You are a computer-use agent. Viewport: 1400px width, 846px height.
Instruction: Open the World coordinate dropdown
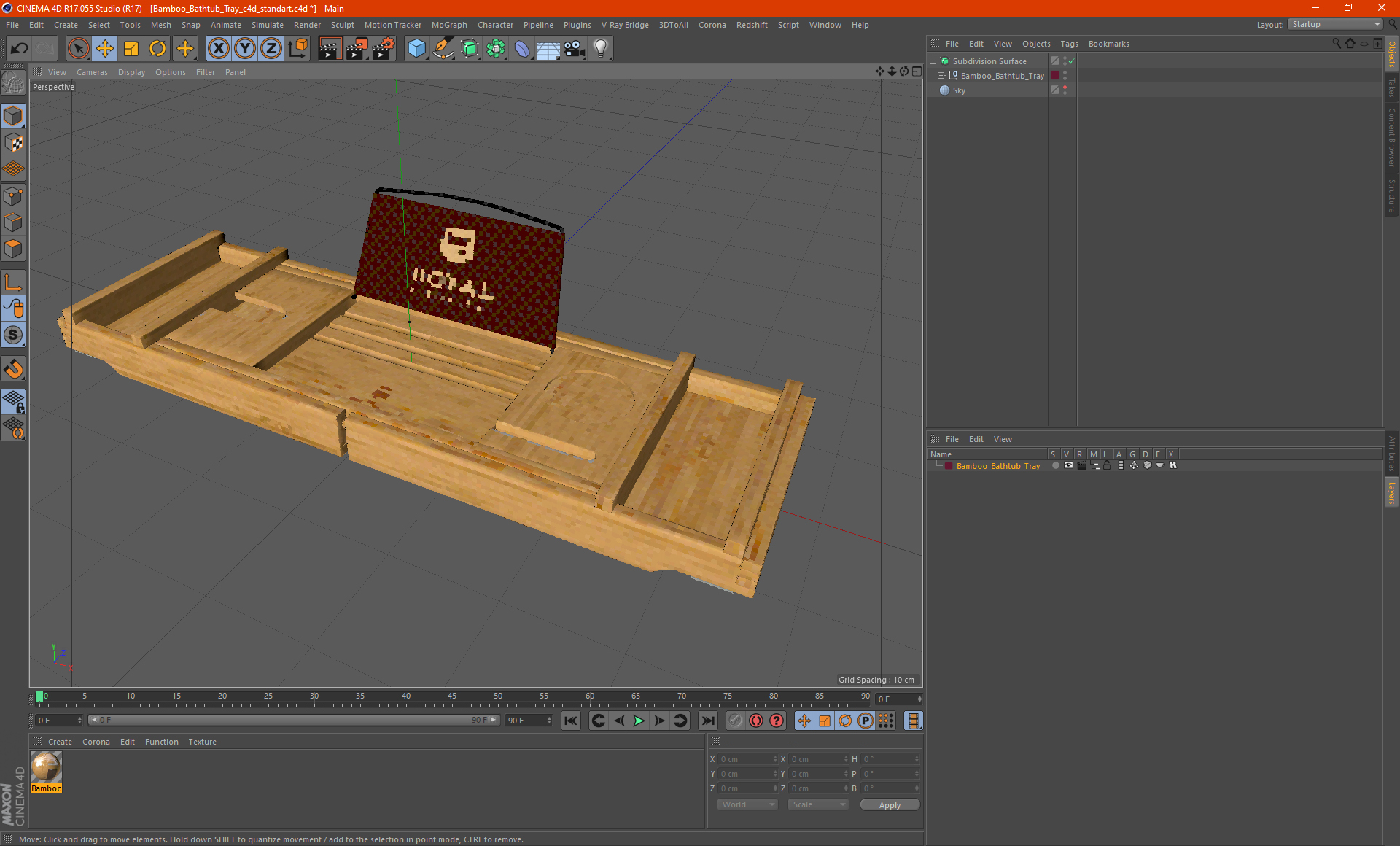(x=747, y=804)
